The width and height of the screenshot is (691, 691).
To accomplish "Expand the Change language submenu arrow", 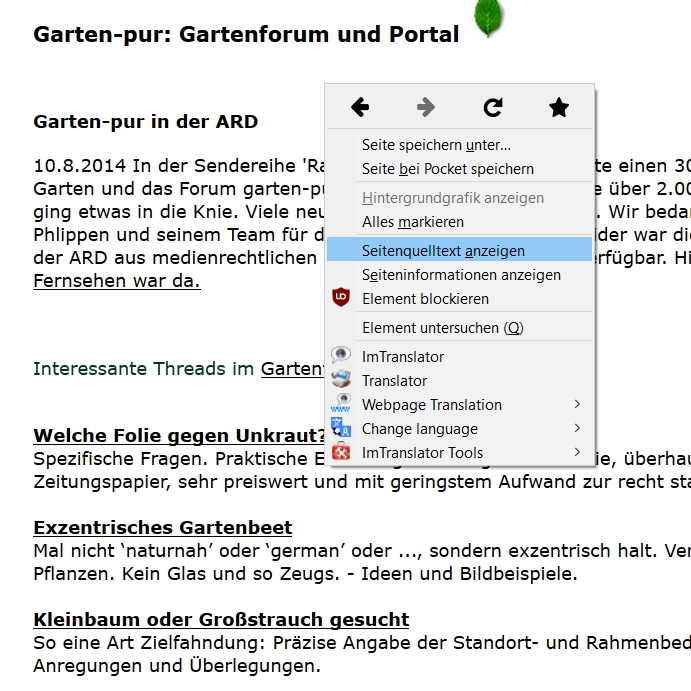I will (577, 428).
